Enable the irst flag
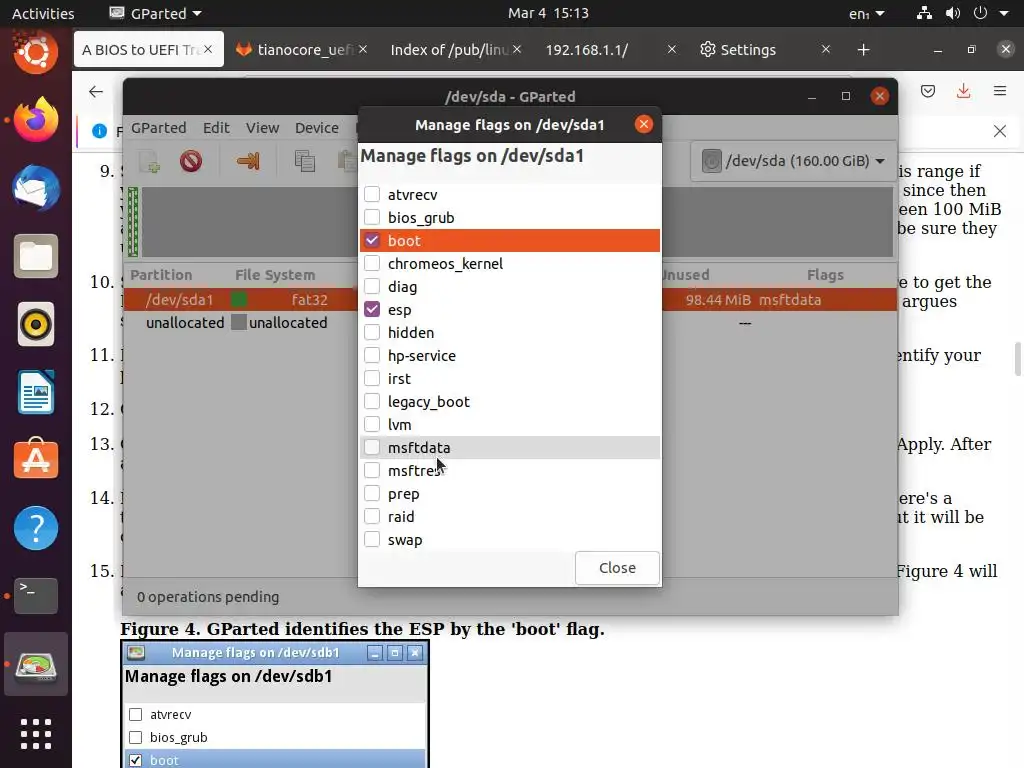Image resolution: width=1024 pixels, height=768 pixels. tap(372, 379)
